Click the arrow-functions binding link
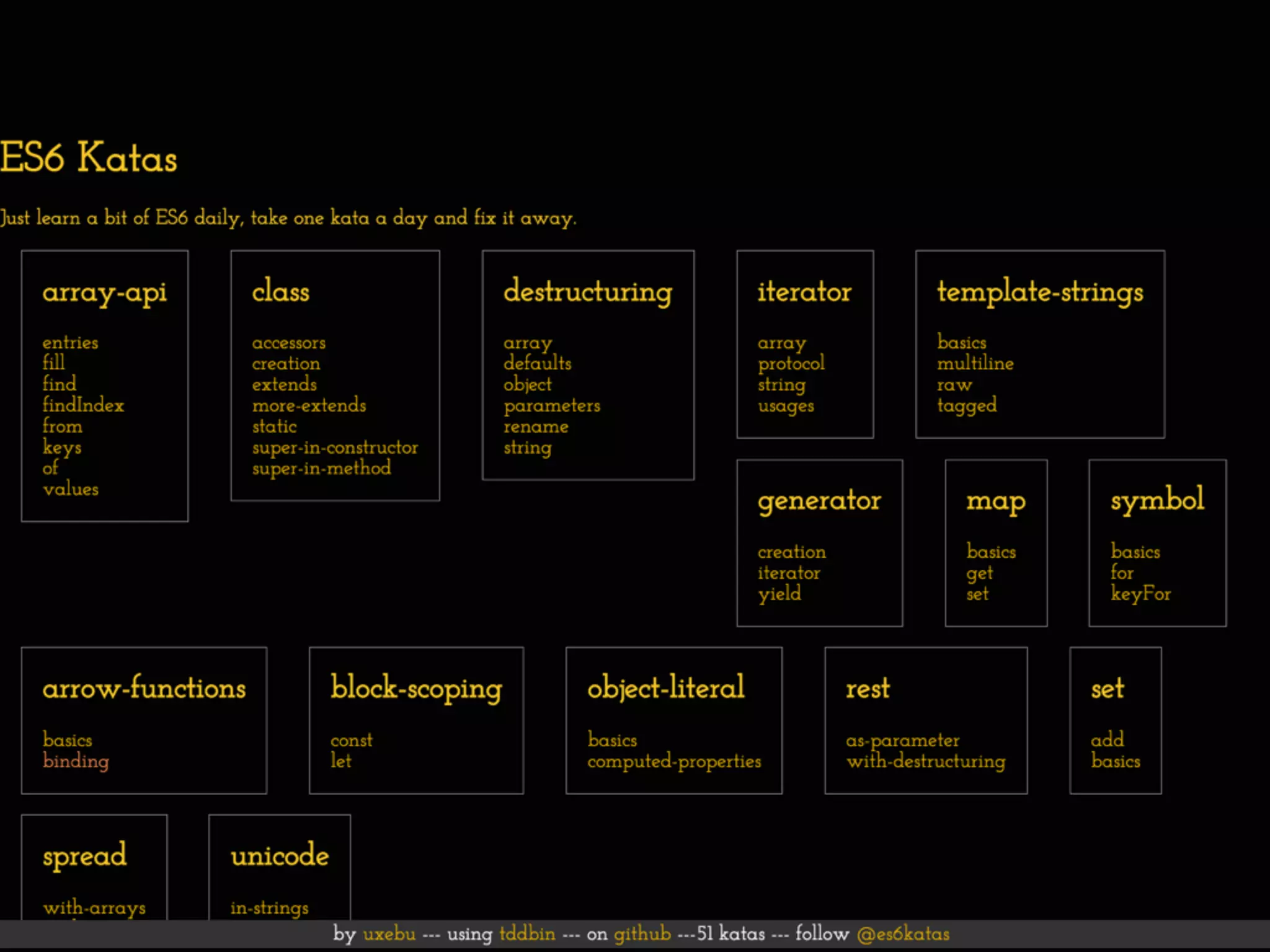 76,761
